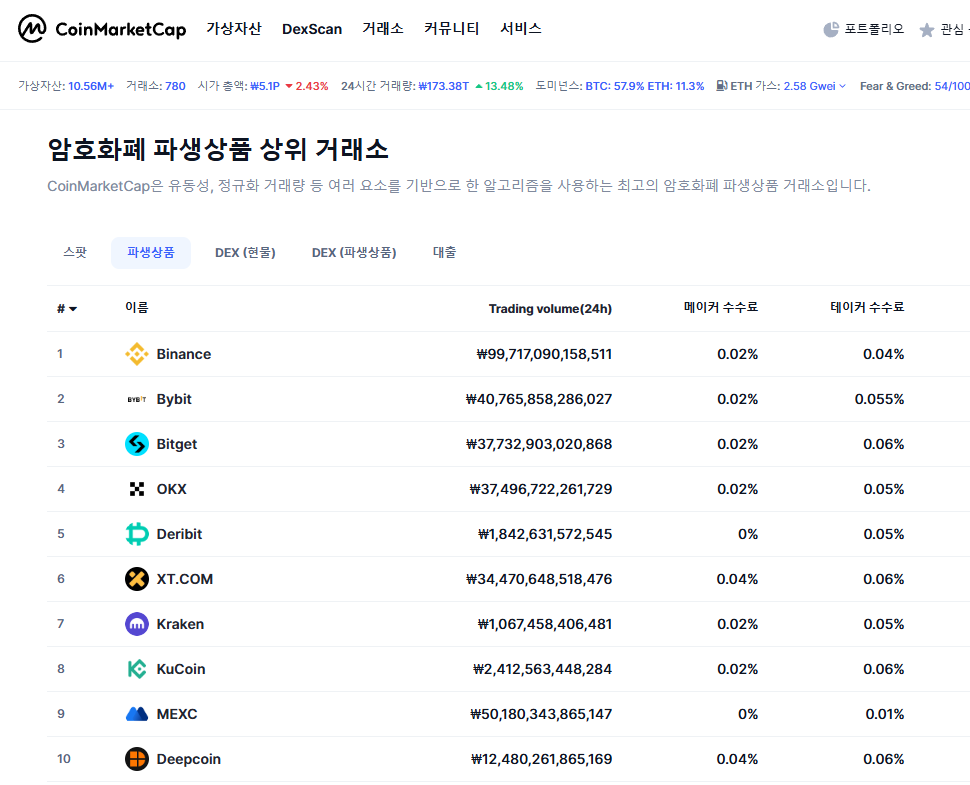
Task: Click the ETH gas pump icon
Action: (722, 85)
